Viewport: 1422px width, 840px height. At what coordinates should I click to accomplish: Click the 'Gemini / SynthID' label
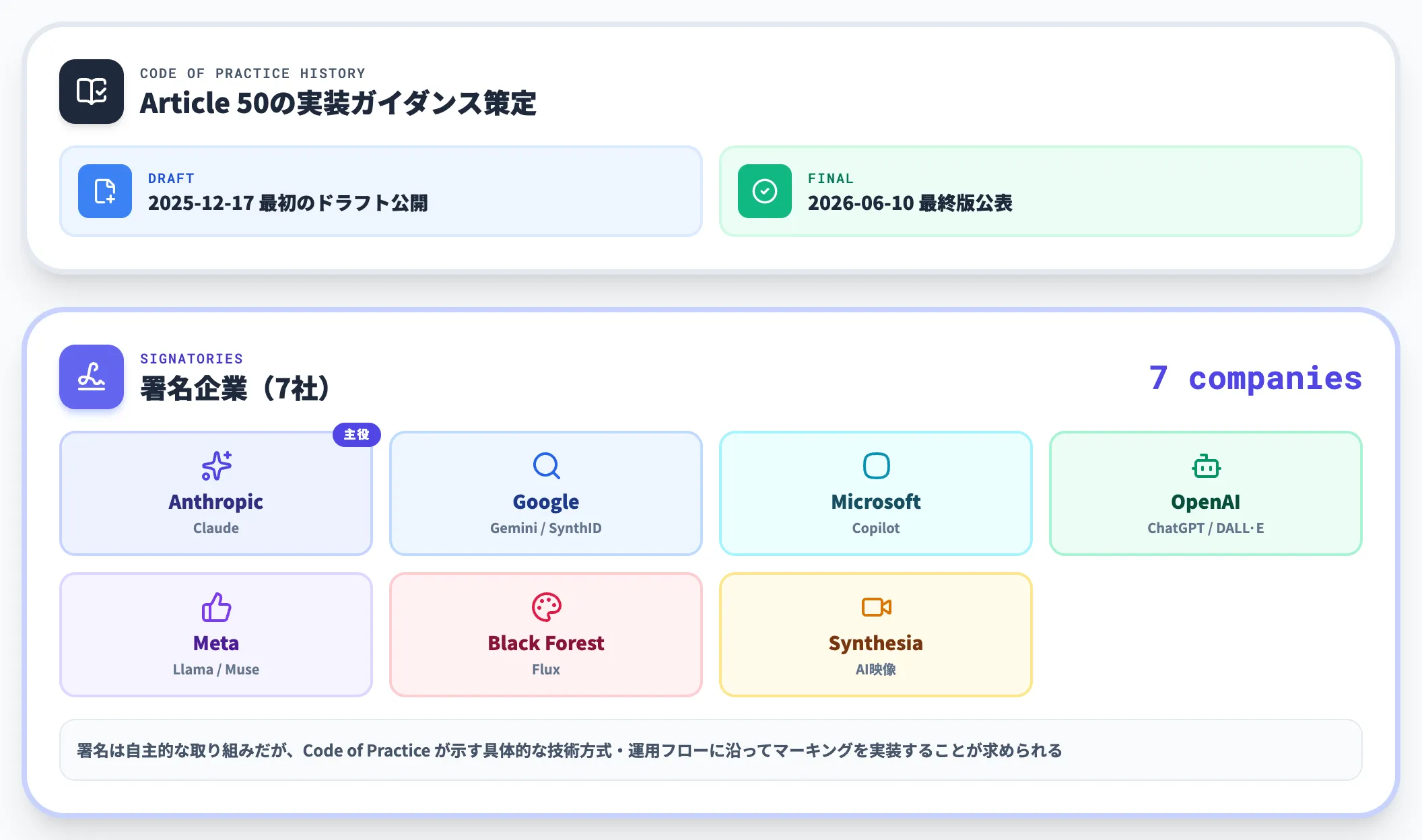pos(546,528)
